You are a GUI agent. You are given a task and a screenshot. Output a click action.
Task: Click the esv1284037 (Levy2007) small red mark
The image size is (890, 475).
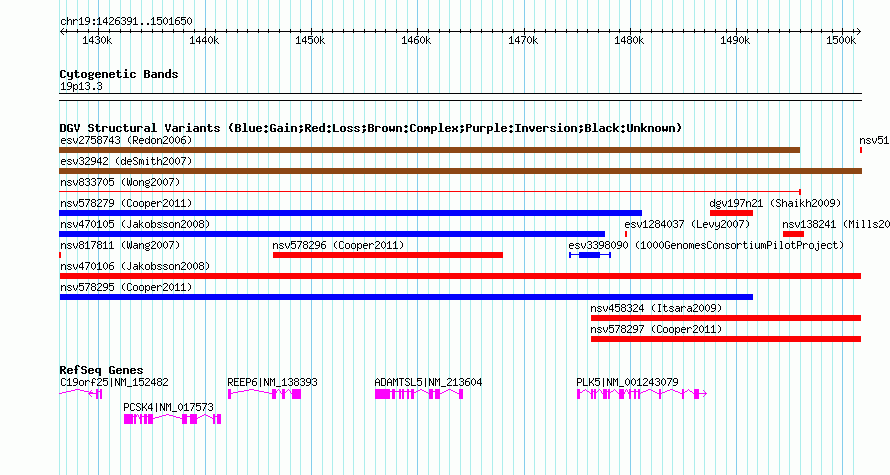coord(626,234)
